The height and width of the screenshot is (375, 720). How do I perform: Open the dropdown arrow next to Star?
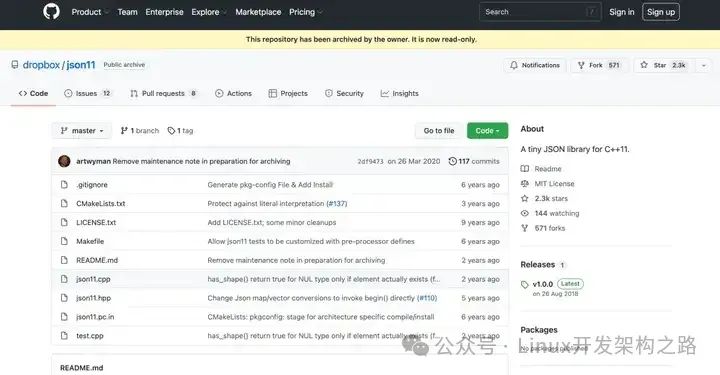click(703, 65)
